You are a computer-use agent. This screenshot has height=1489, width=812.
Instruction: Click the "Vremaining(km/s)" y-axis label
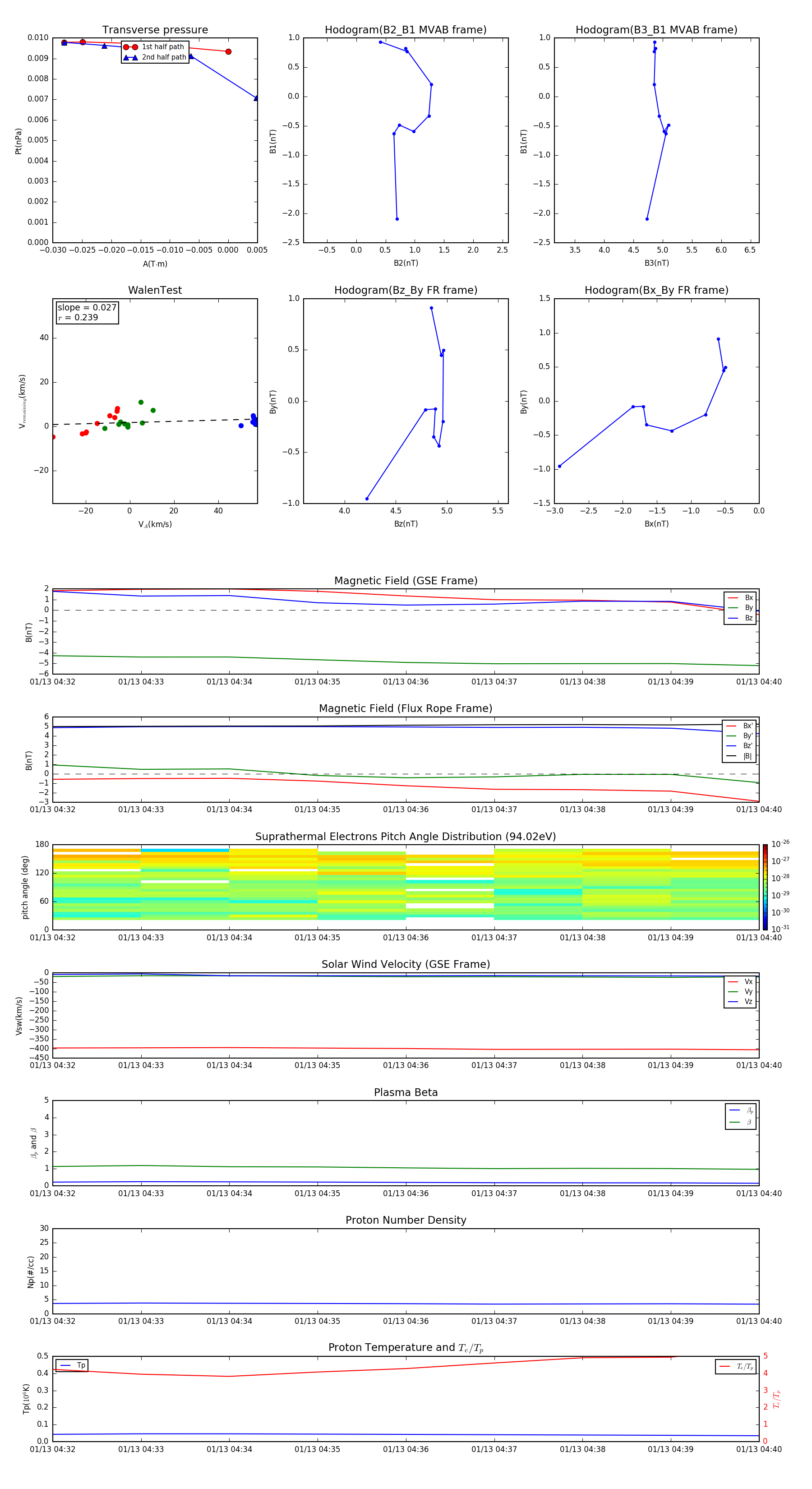(x=23, y=401)
